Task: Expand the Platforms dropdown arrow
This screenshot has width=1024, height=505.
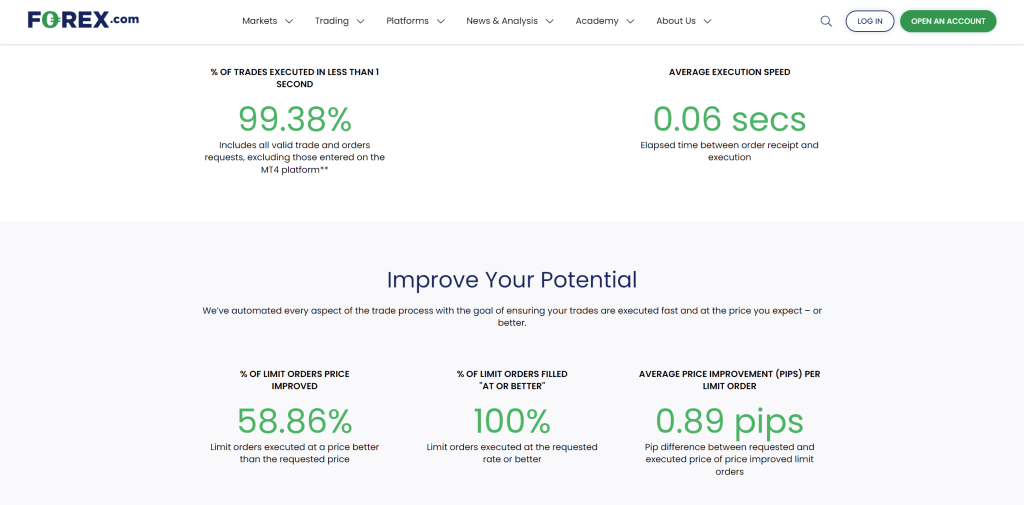Action: [440, 21]
